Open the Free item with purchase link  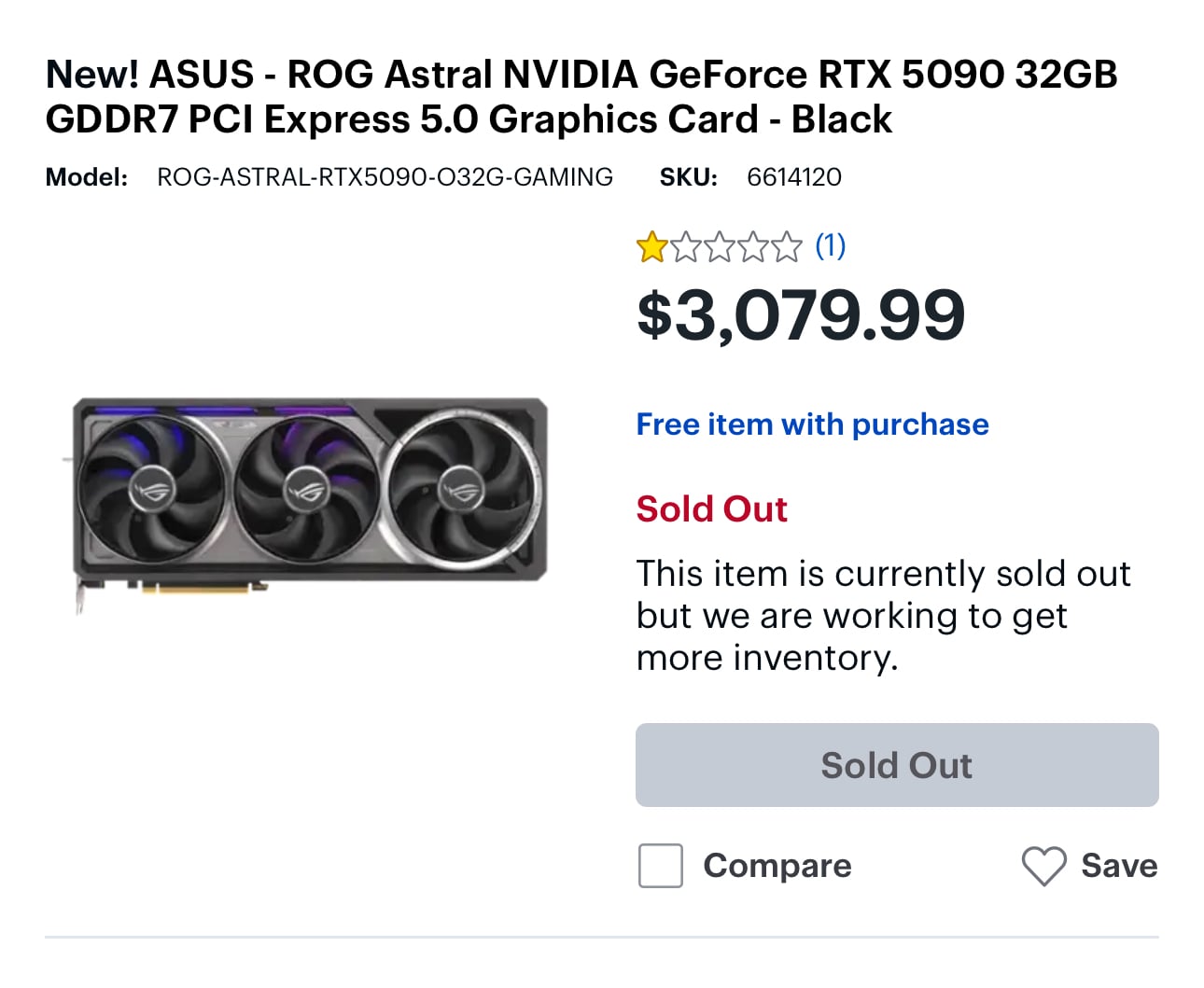point(812,424)
